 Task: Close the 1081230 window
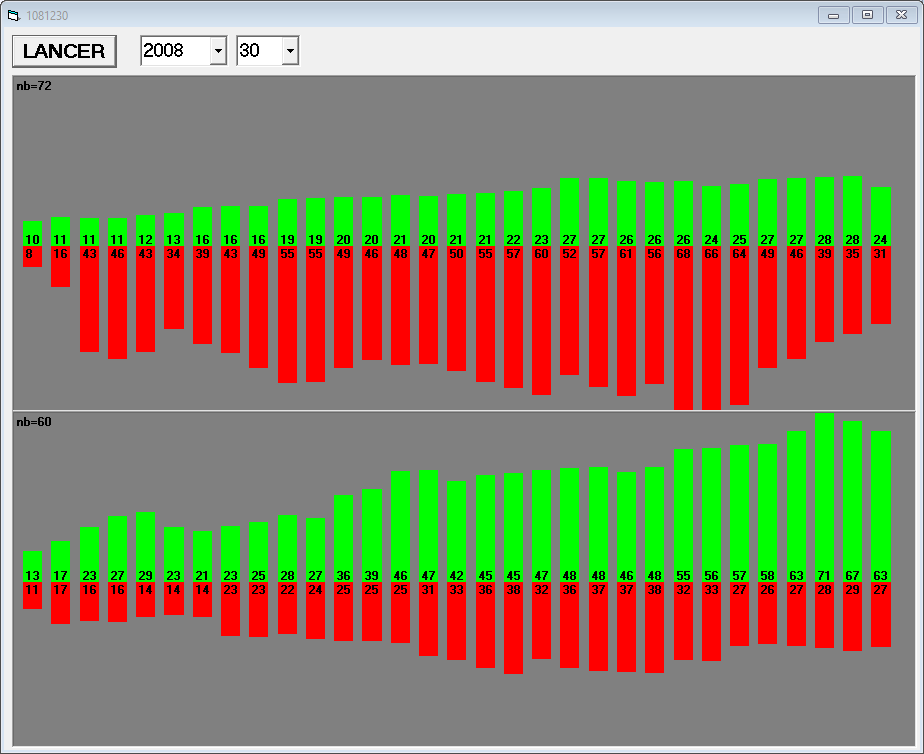902,15
